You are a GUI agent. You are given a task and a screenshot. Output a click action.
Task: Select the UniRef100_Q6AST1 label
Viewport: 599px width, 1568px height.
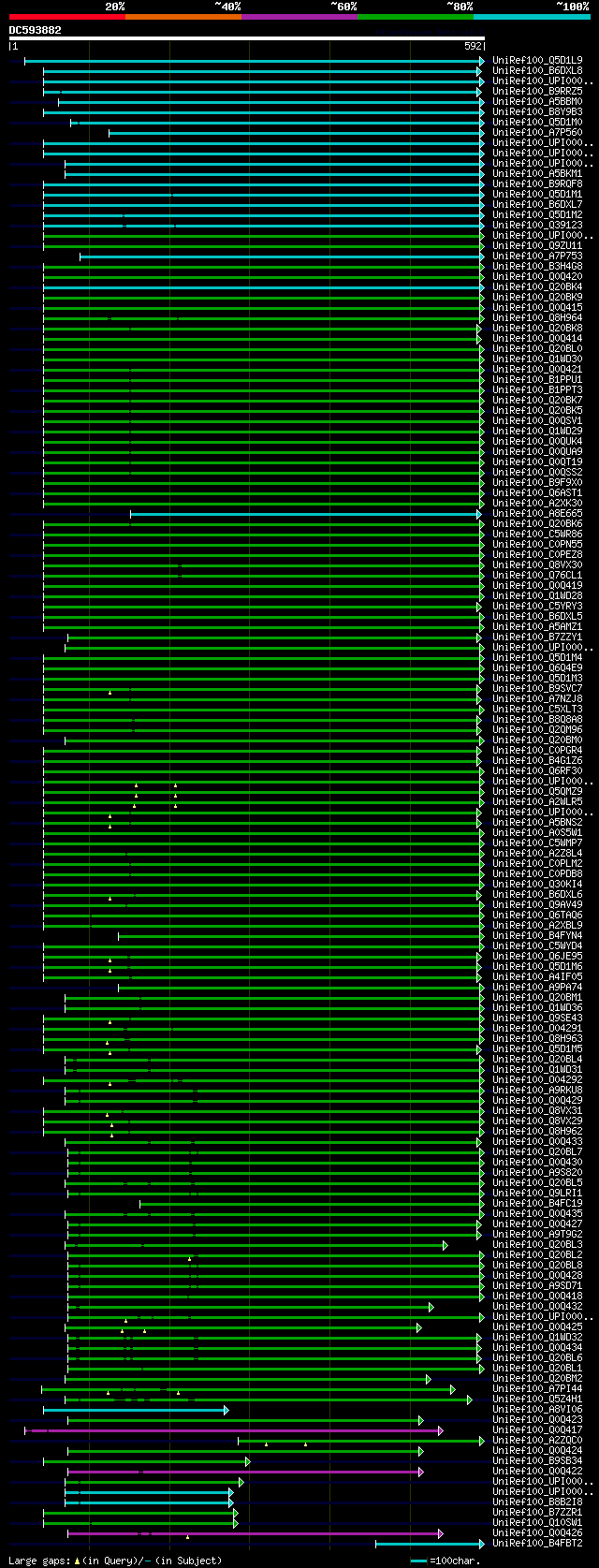[537, 492]
